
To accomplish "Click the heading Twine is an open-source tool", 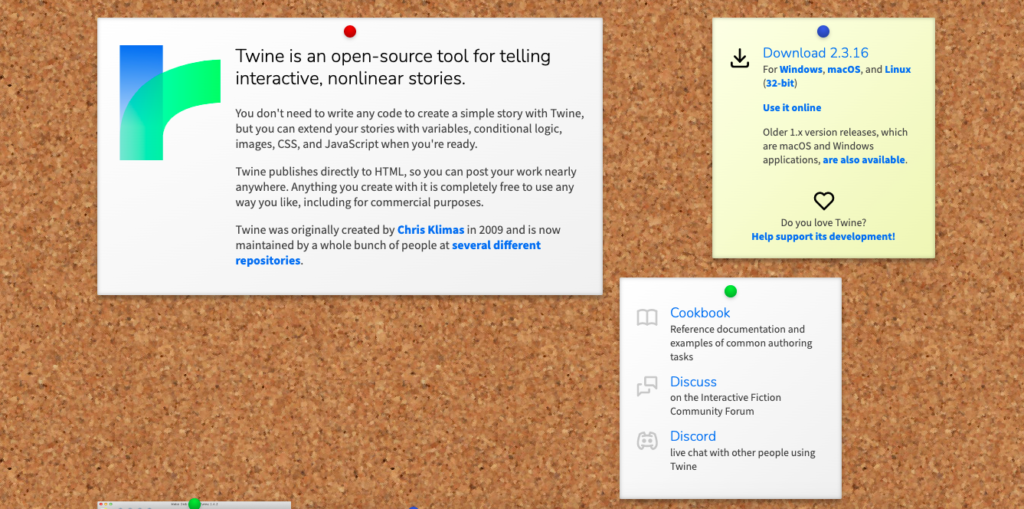I will coord(392,67).
